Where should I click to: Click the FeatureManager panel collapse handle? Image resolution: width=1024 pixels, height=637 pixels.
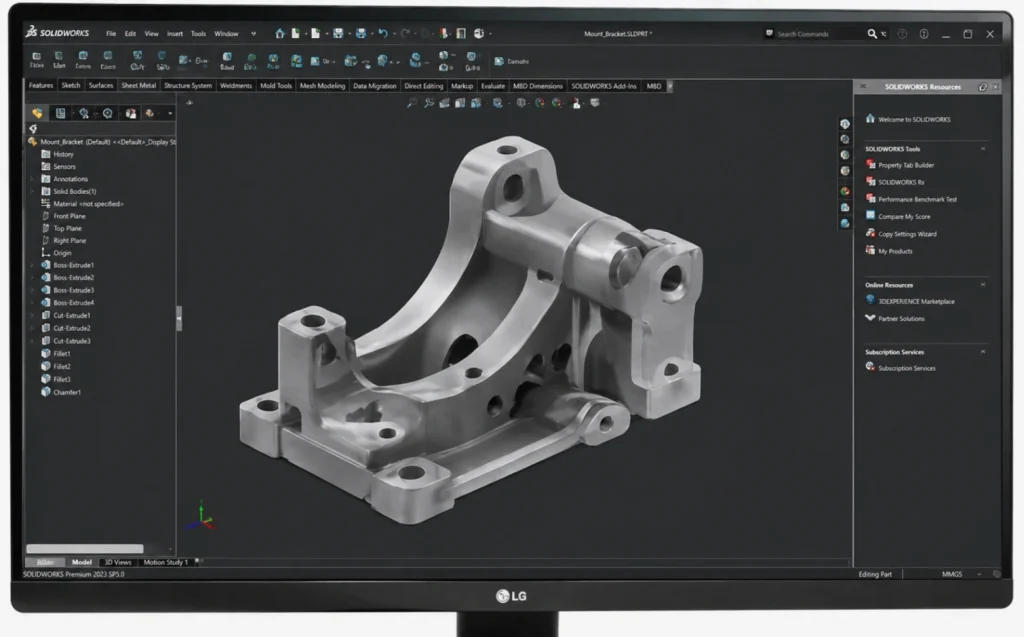tap(179, 318)
